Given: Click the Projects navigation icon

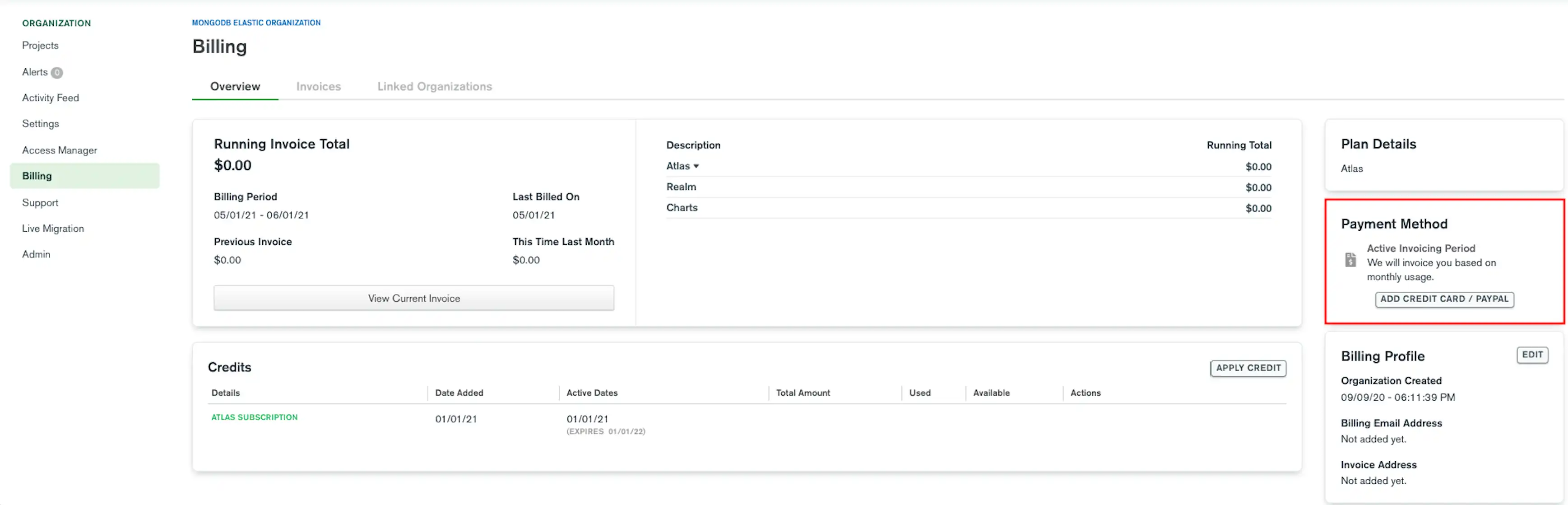Looking at the screenshot, I should coord(40,45).
